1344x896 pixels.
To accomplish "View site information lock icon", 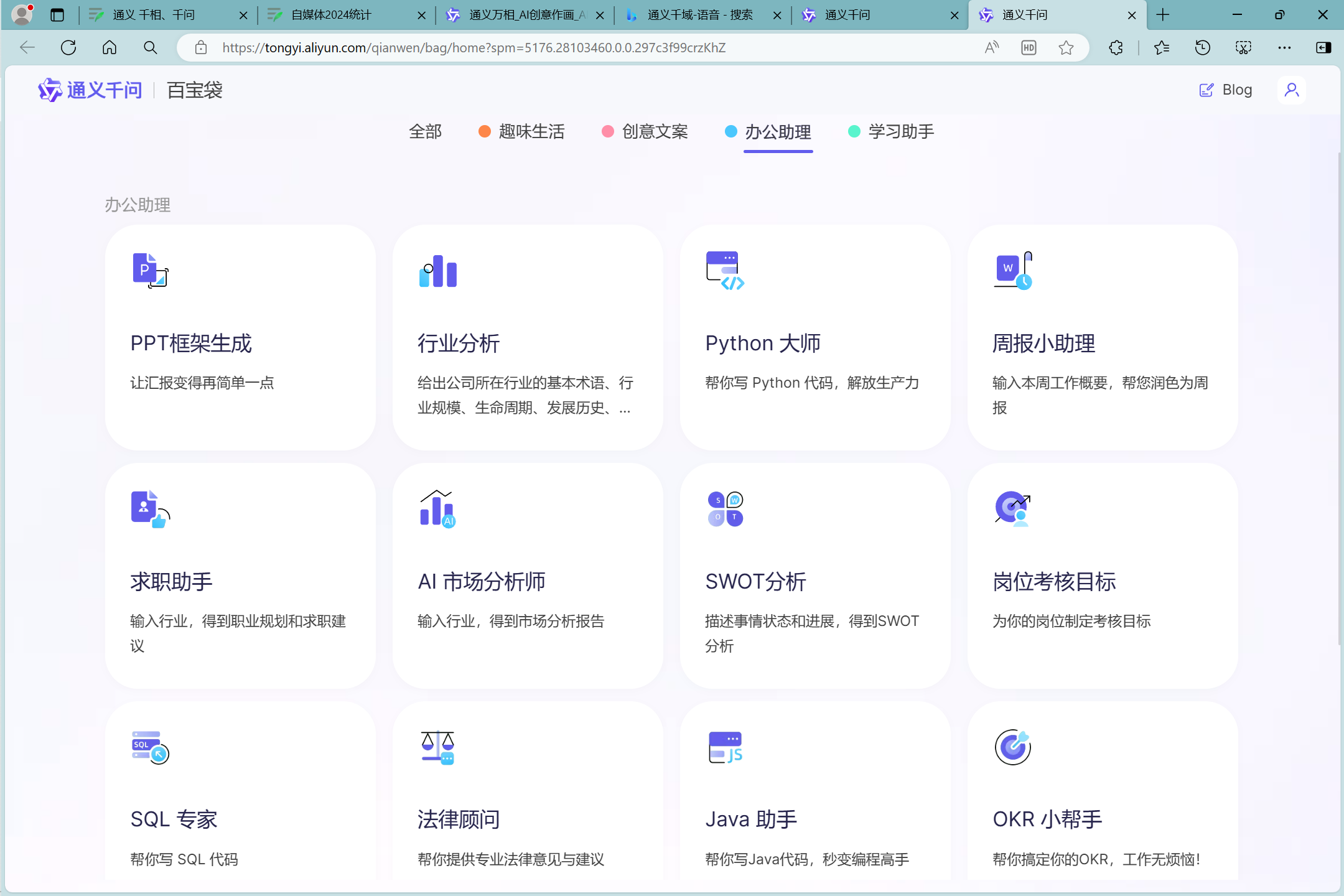I will pyautogui.click(x=201, y=48).
